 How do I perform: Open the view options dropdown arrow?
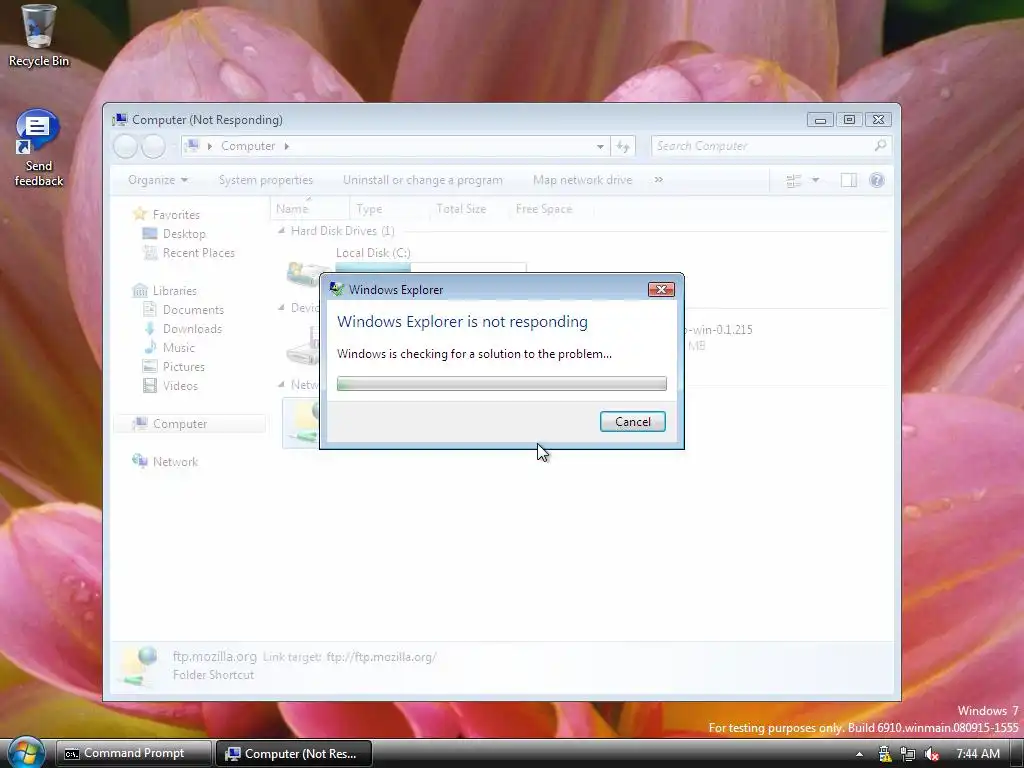[815, 180]
